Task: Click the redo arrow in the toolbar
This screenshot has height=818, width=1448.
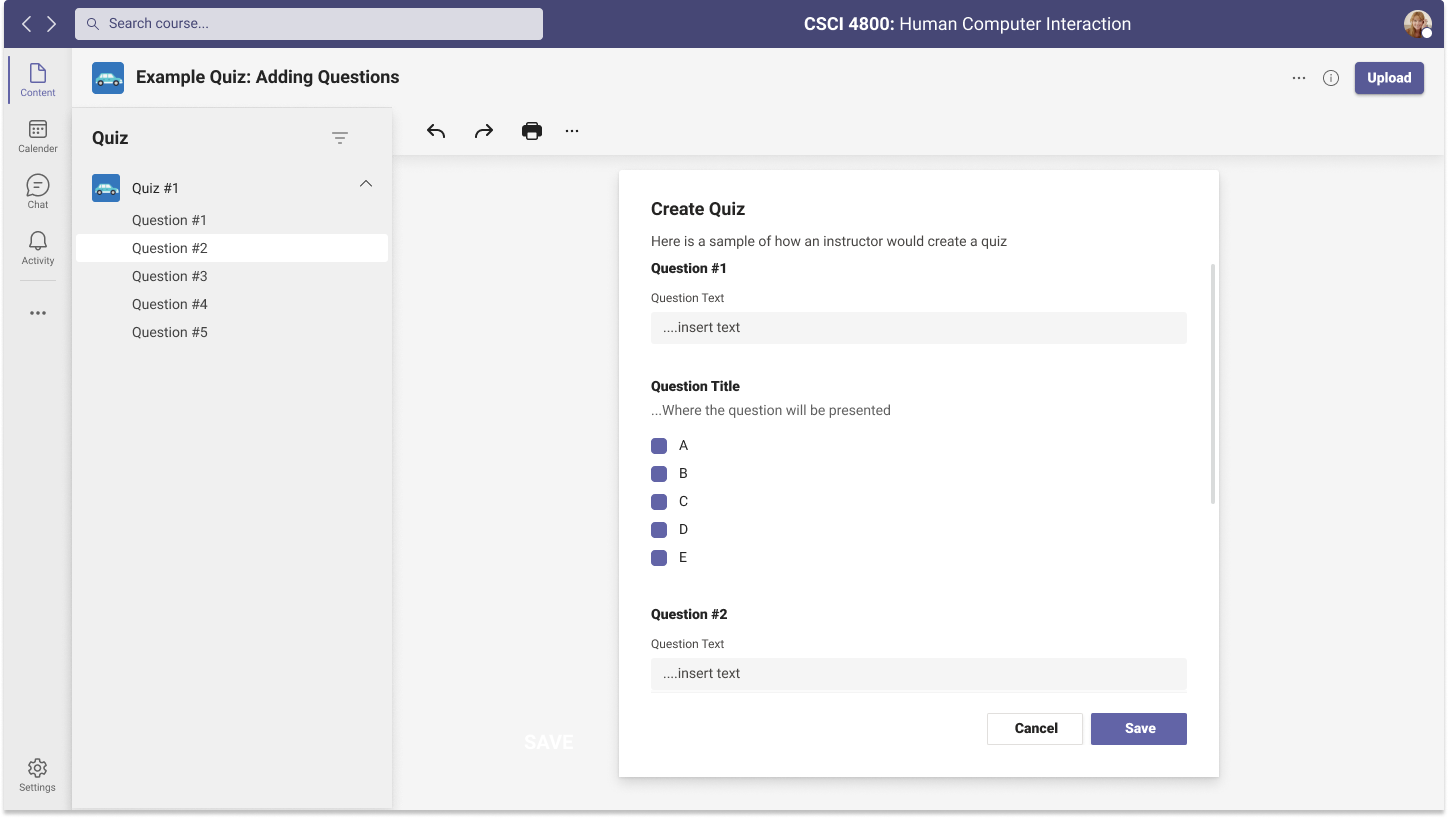Action: click(x=484, y=131)
